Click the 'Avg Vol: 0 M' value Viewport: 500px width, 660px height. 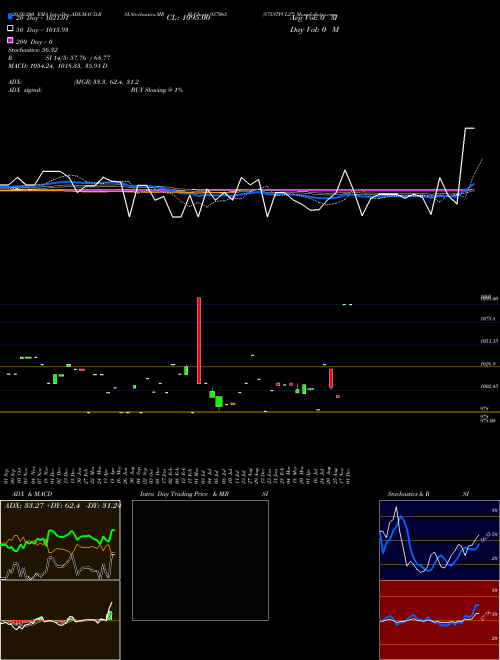click(x=314, y=18)
